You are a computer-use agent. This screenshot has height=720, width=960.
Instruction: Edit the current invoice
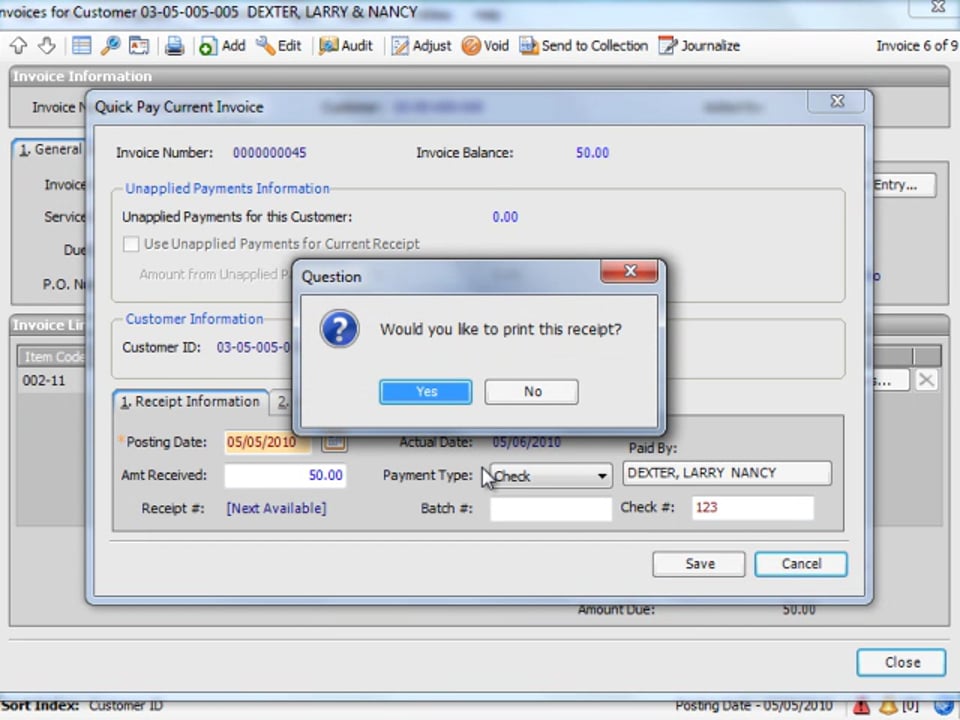(279, 45)
